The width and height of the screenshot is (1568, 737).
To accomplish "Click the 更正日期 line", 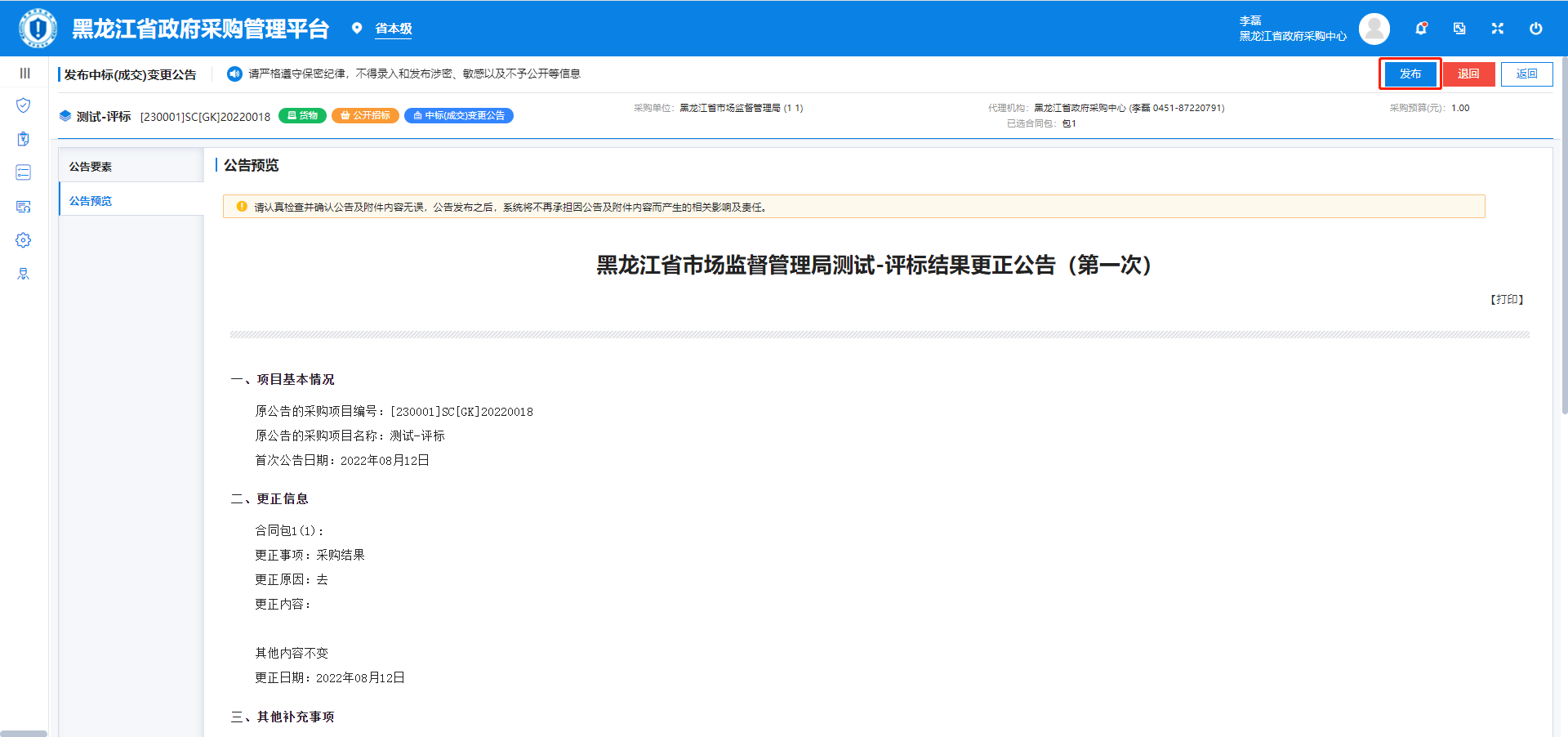I will coord(330,677).
